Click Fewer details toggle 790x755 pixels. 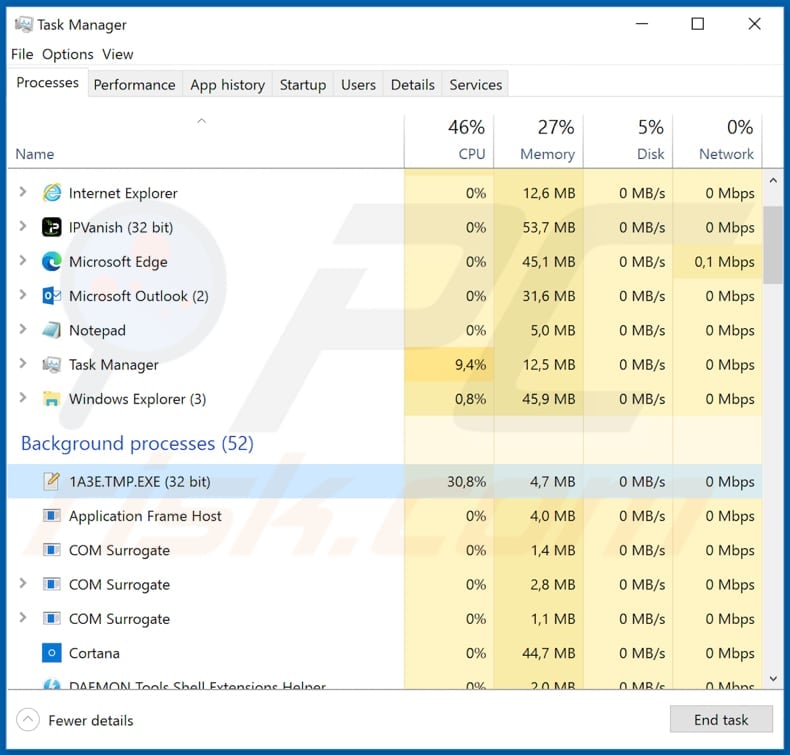tap(75, 720)
